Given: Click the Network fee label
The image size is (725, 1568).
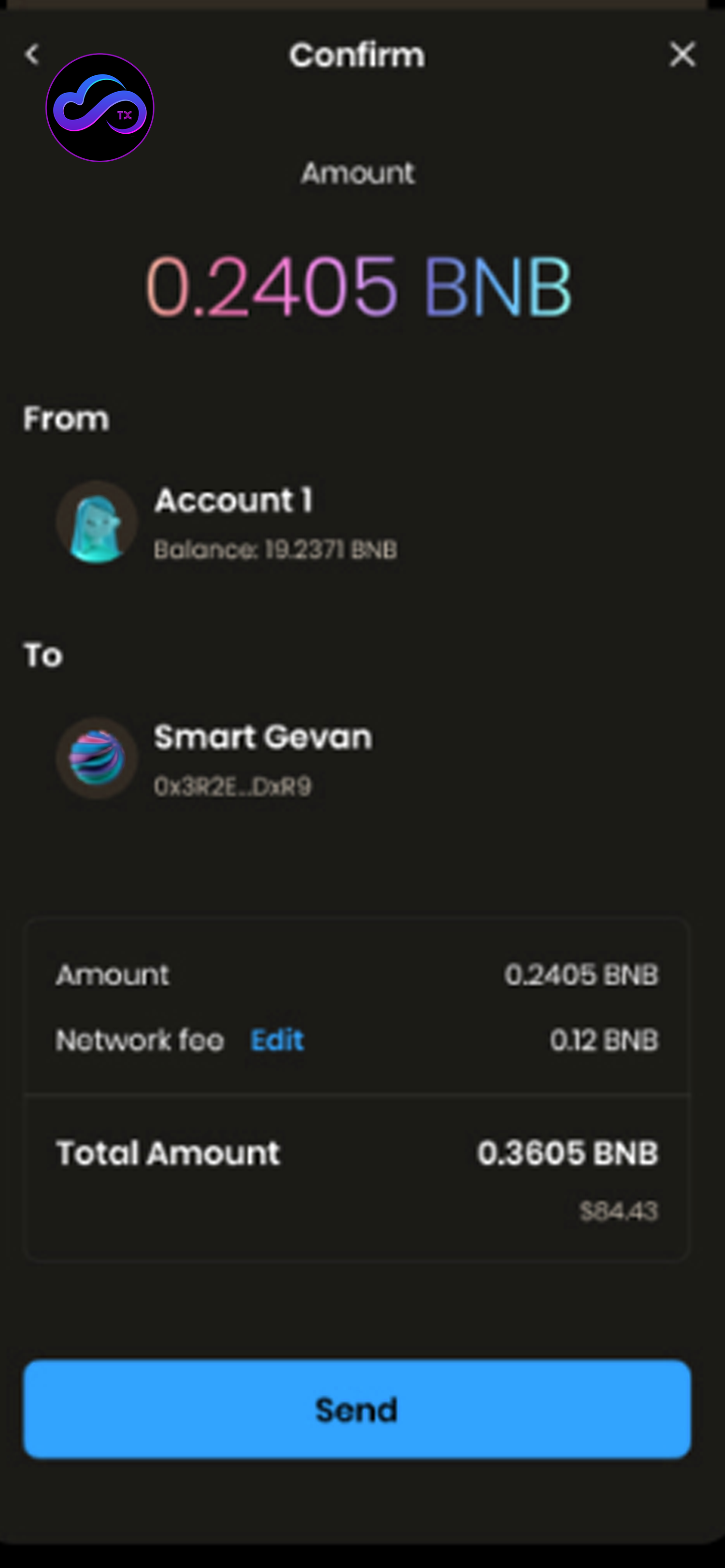Looking at the screenshot, I should point(140,1040).
